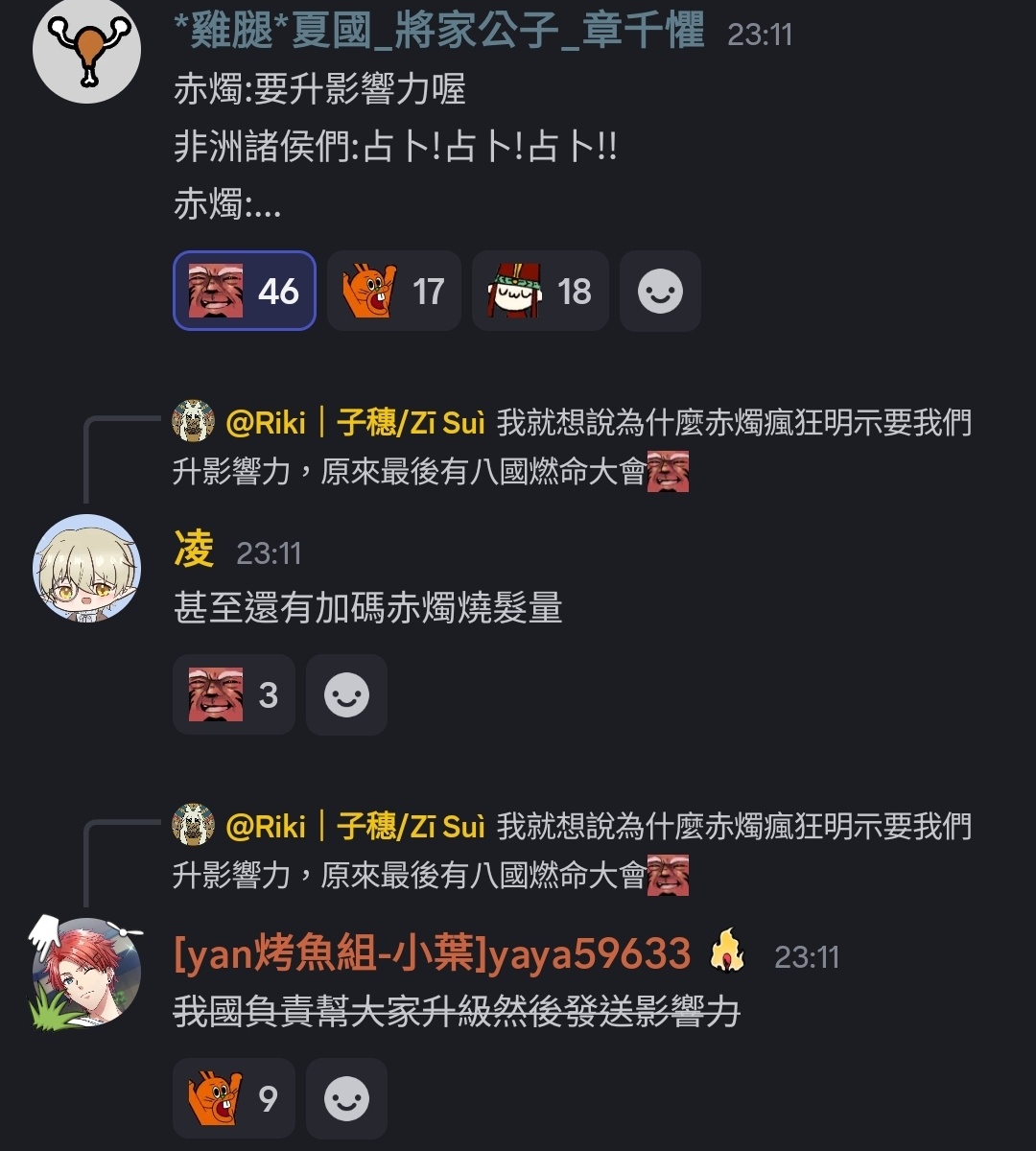The image size is (1036, 1151).
Task: Open 凌's blonde anime avatar profile
Action: click(x=87, y=568)
